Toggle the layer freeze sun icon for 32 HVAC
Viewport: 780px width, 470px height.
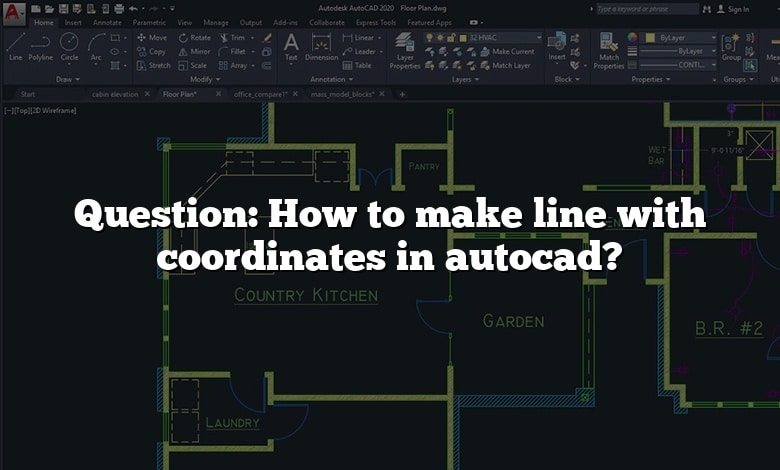[x=440, y=38]
